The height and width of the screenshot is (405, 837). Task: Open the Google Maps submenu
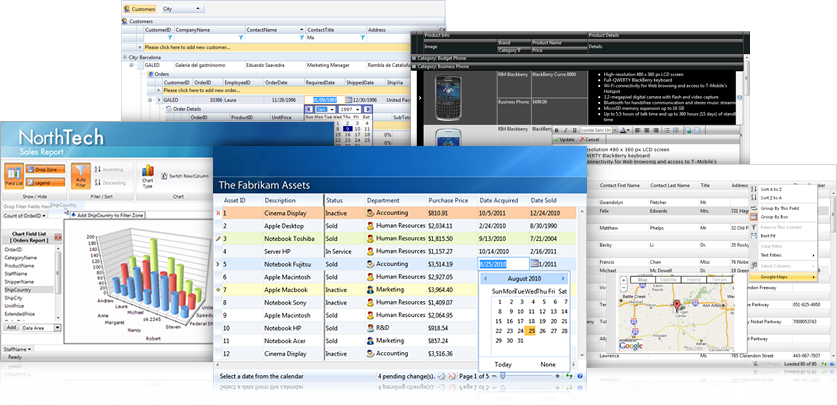click(783, 277)
